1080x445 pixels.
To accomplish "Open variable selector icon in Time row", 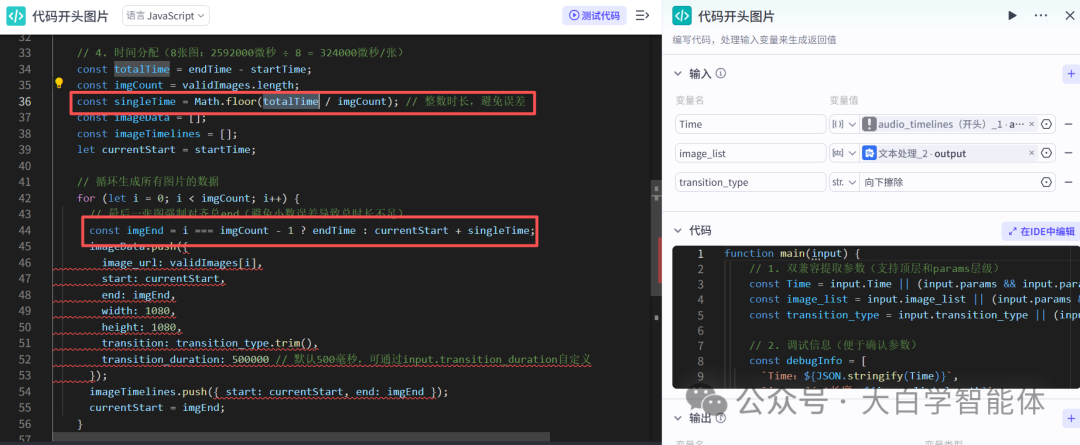I will tap(1046, 124).
